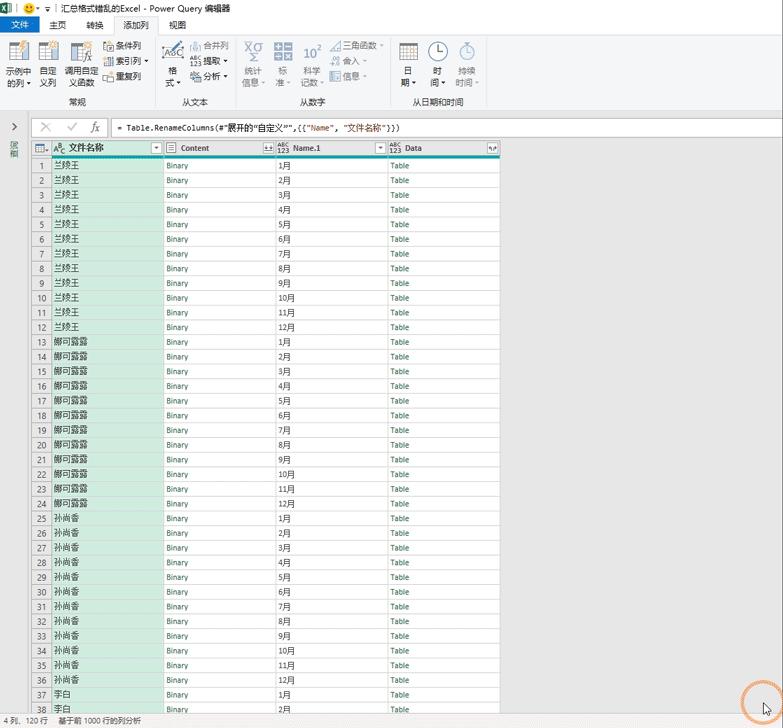Image resolution: width=783 pixels, height=728 pixels.
Task: Open the 文件 (File) menu
Action: 20,25
